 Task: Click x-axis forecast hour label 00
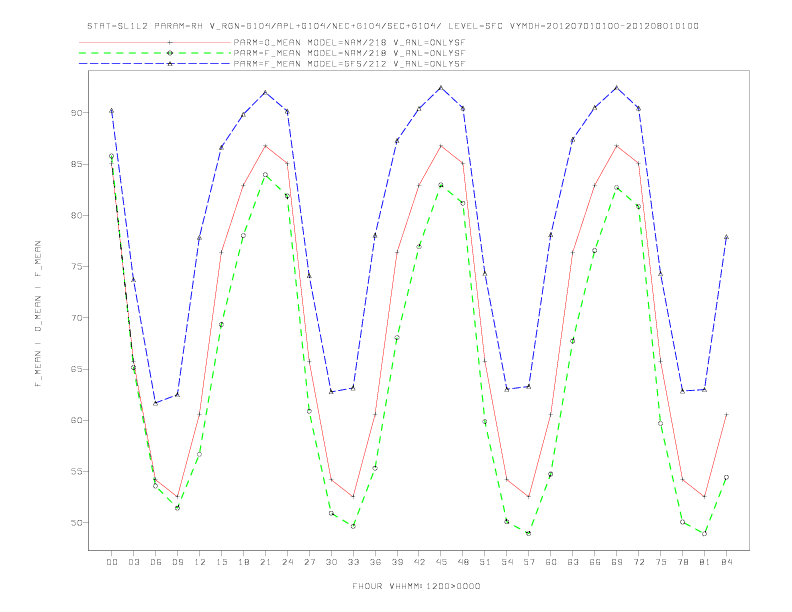(112, 562)
